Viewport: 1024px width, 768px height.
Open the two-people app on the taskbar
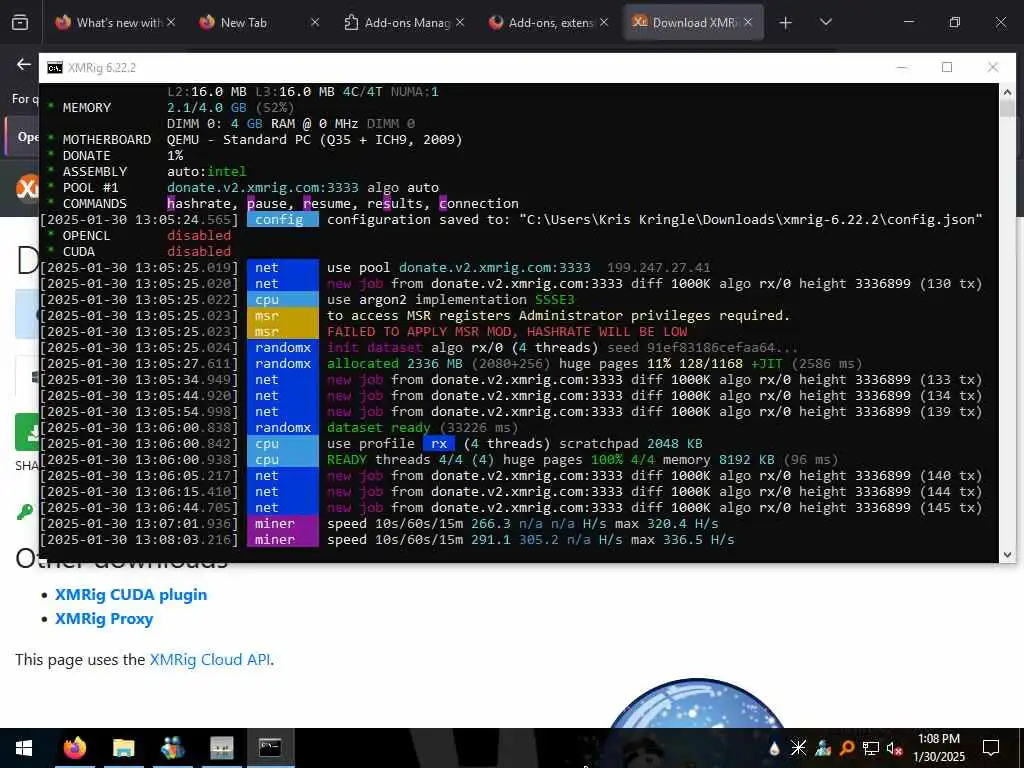coord(172,748)
